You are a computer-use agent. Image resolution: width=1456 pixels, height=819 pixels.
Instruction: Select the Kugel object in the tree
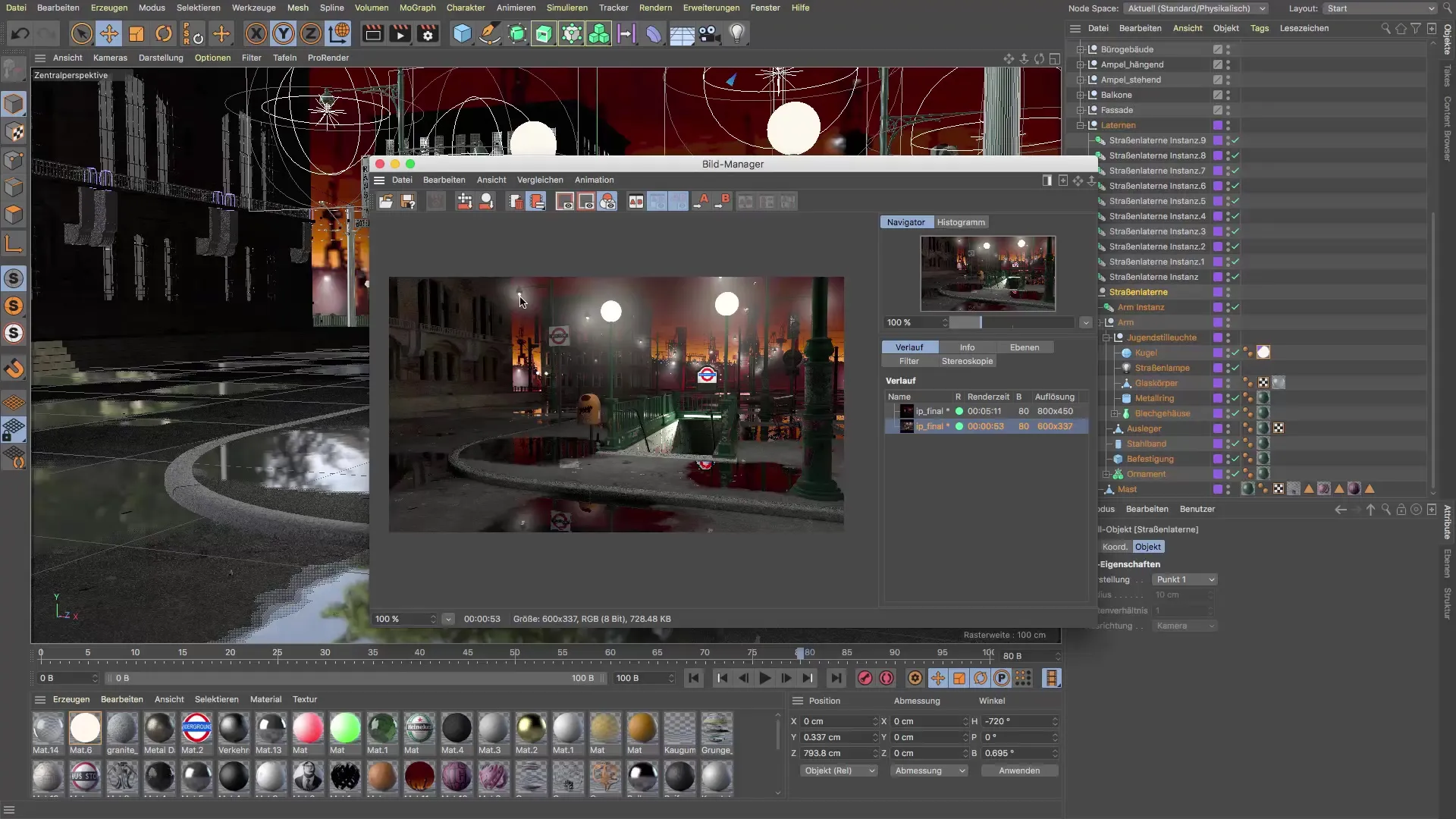(1145, 353)
